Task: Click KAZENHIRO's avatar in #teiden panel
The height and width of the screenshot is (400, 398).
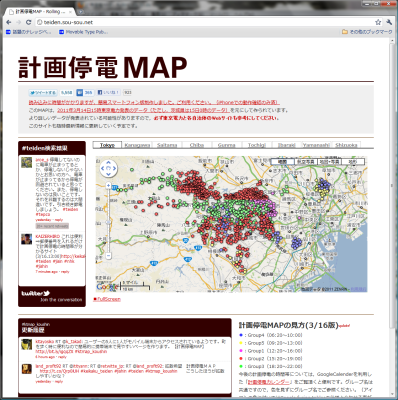Action: click(27, 239)
